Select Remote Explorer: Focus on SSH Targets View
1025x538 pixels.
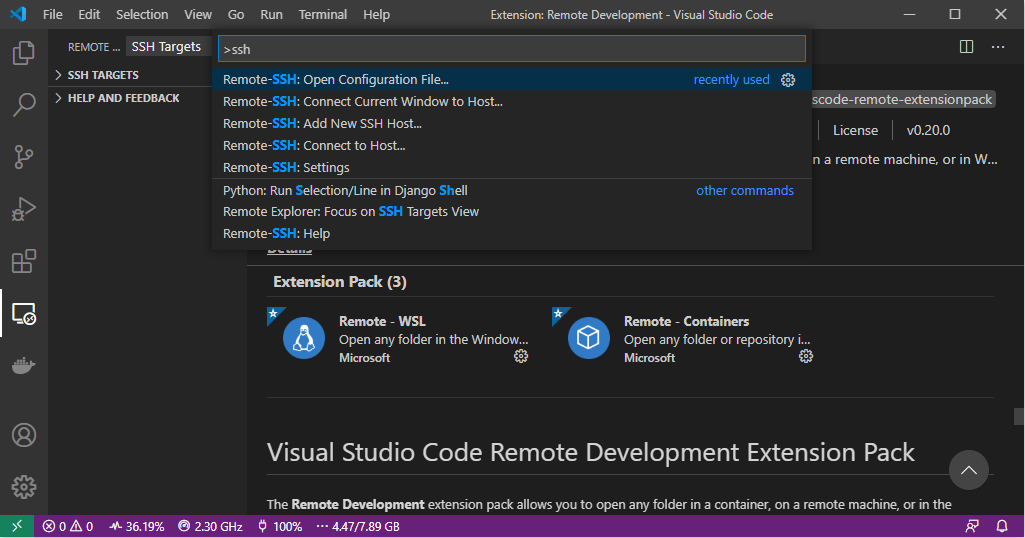click(x=511, y=212)
